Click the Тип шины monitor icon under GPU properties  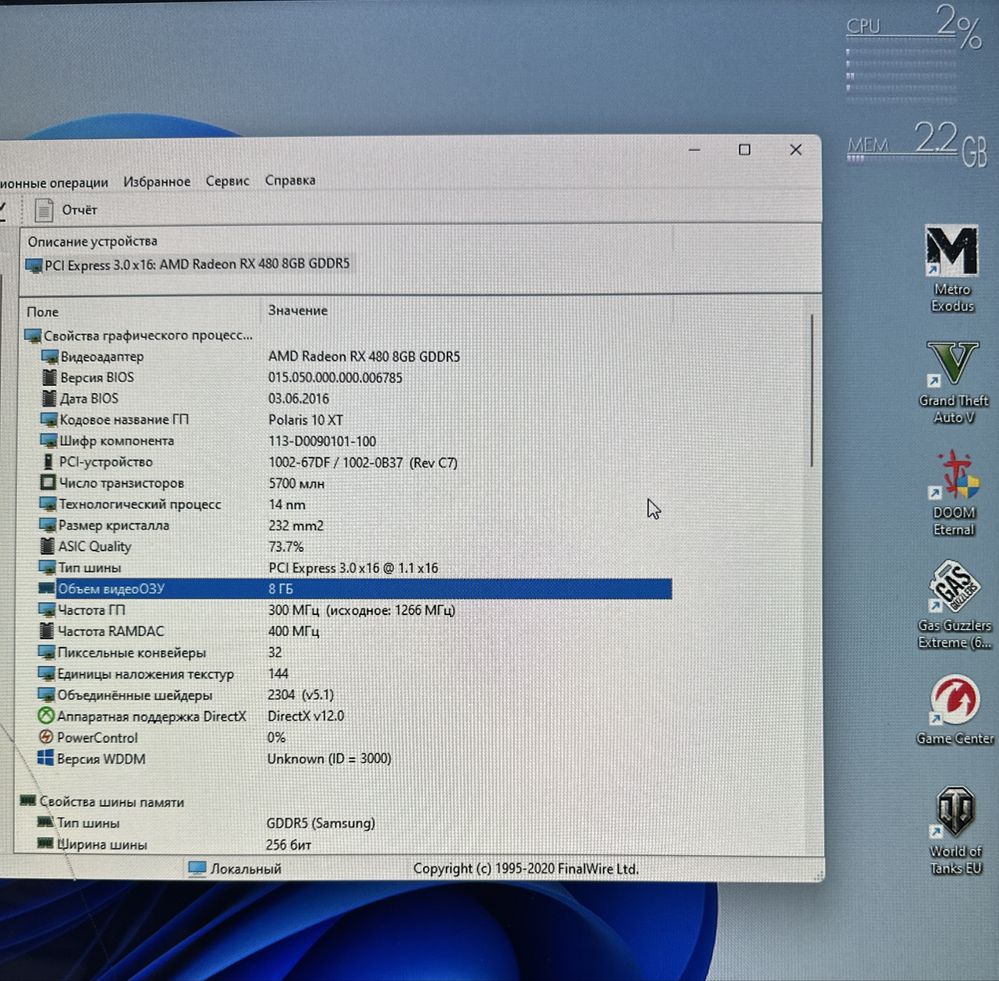[47, 567]
